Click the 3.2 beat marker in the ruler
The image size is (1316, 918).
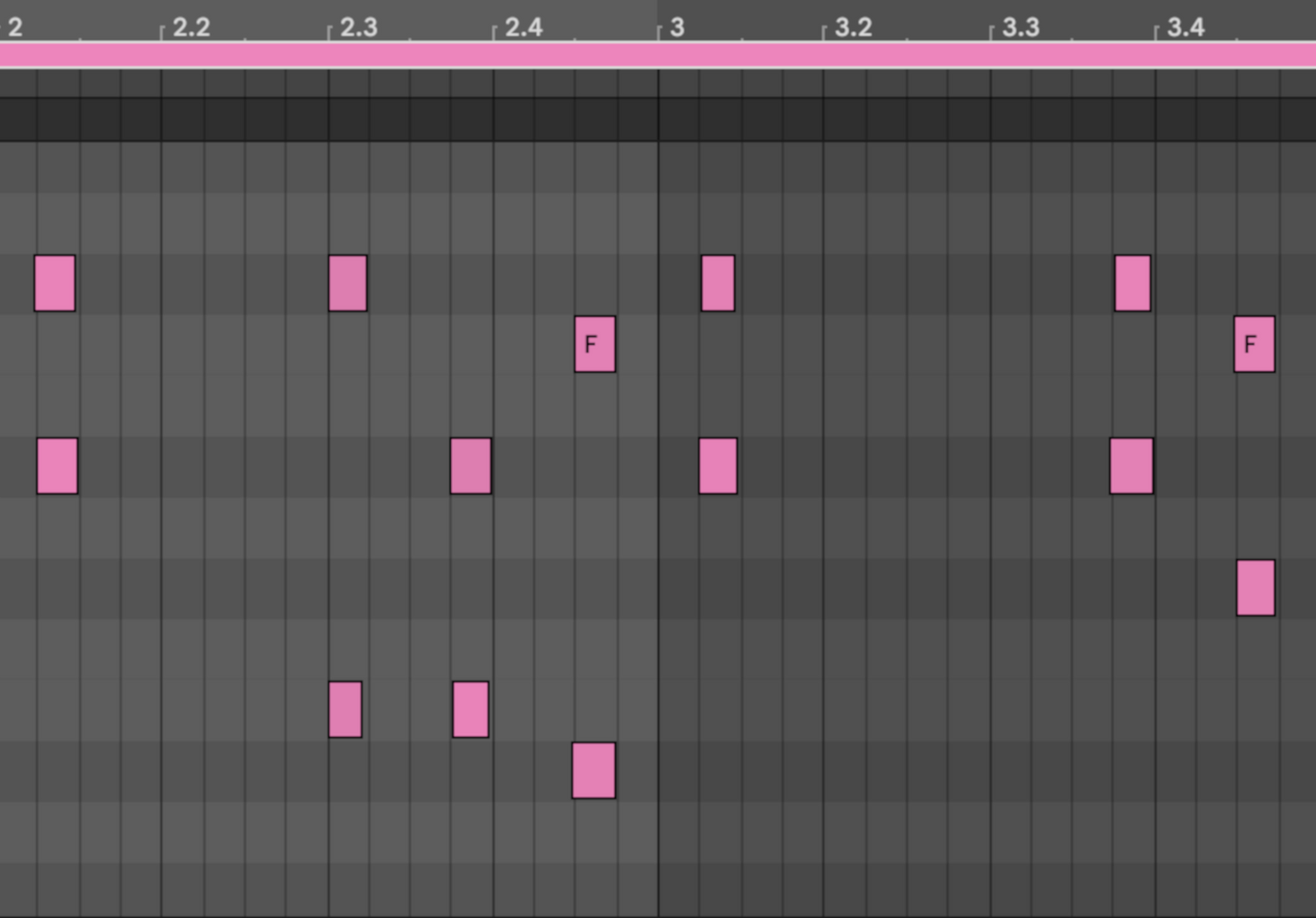click(853, 27)
